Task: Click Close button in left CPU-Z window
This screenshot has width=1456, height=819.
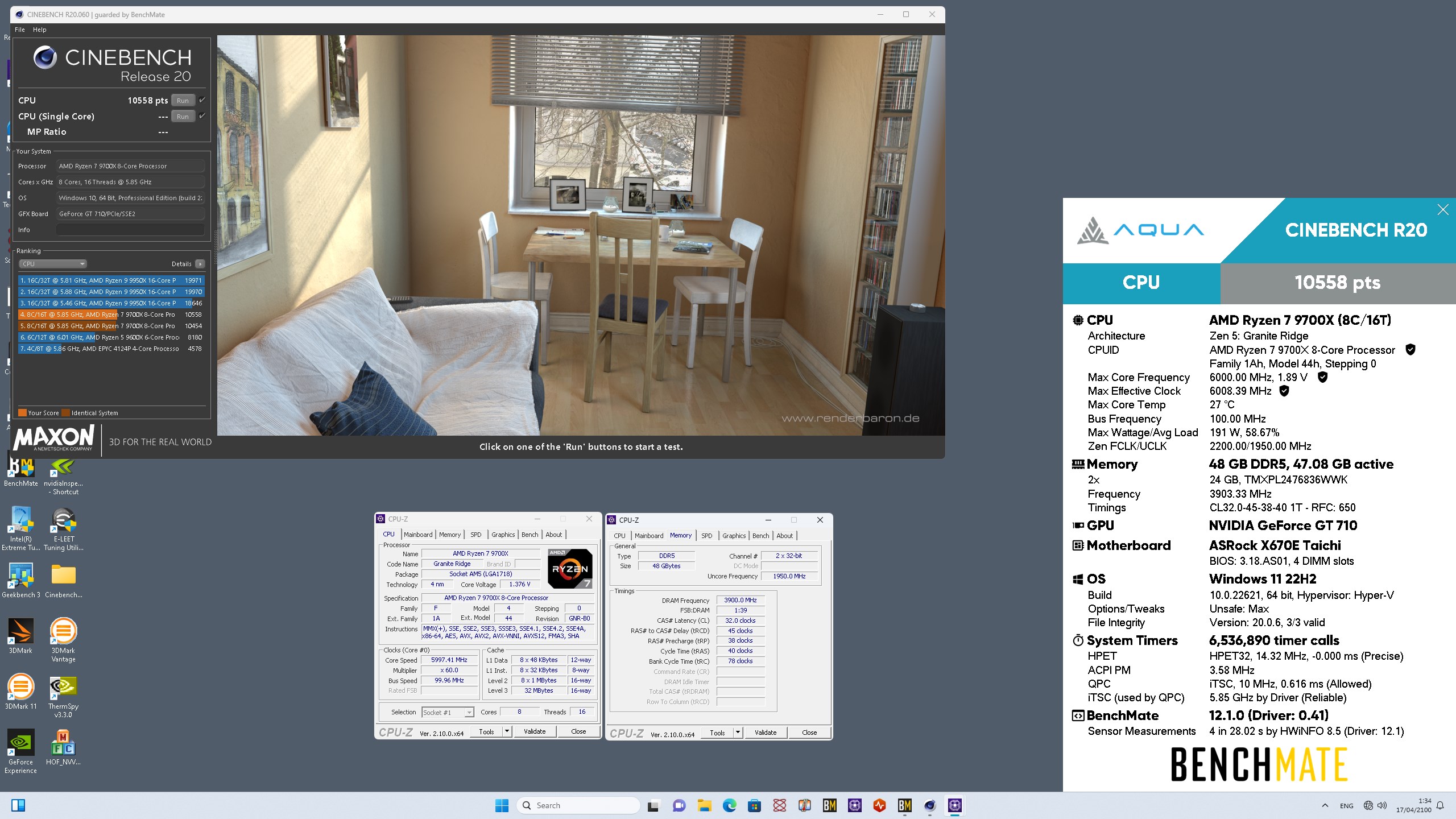Action: tap(578, 731)
